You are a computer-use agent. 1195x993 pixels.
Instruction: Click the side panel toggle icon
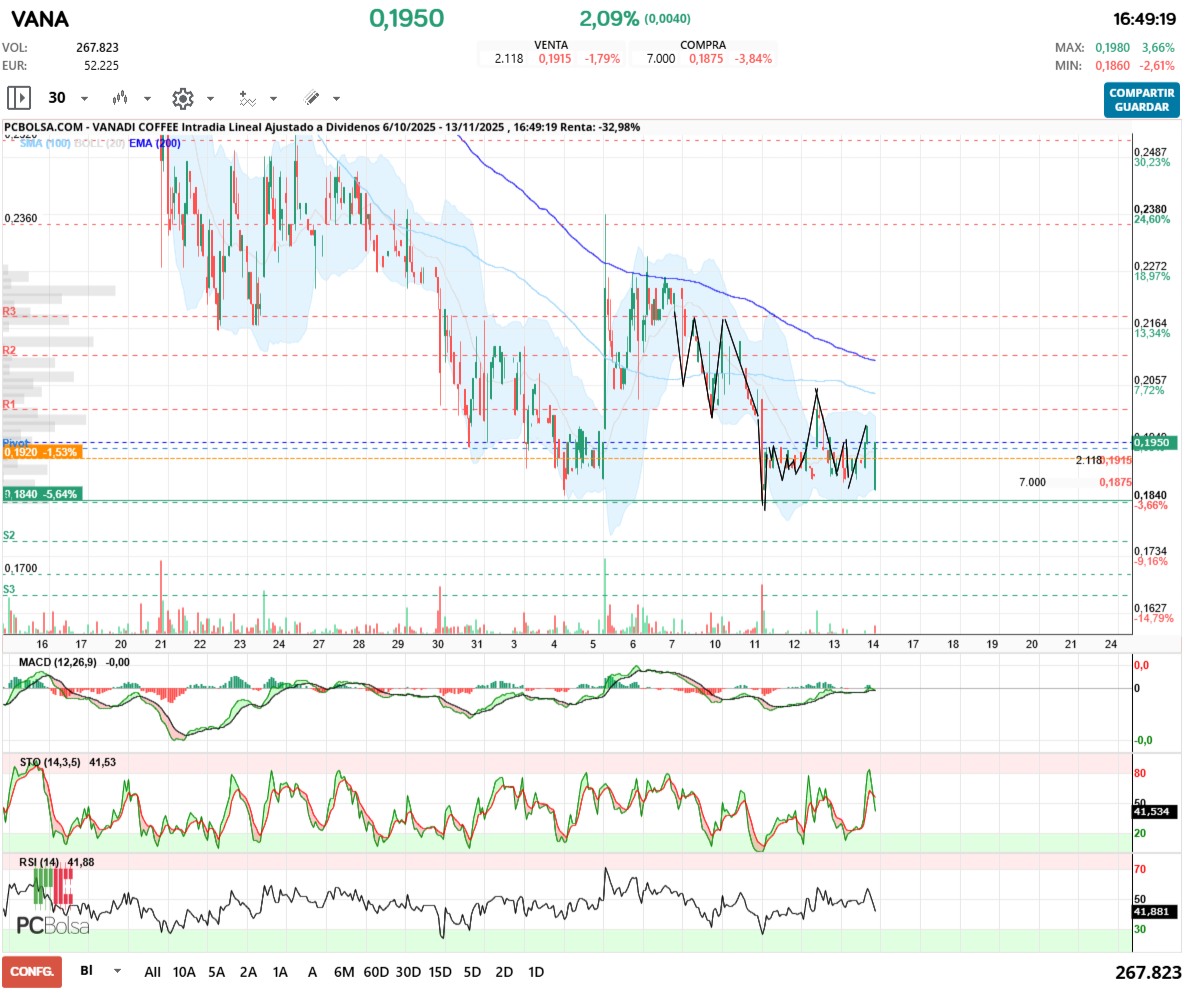click(x=19, y=98)
